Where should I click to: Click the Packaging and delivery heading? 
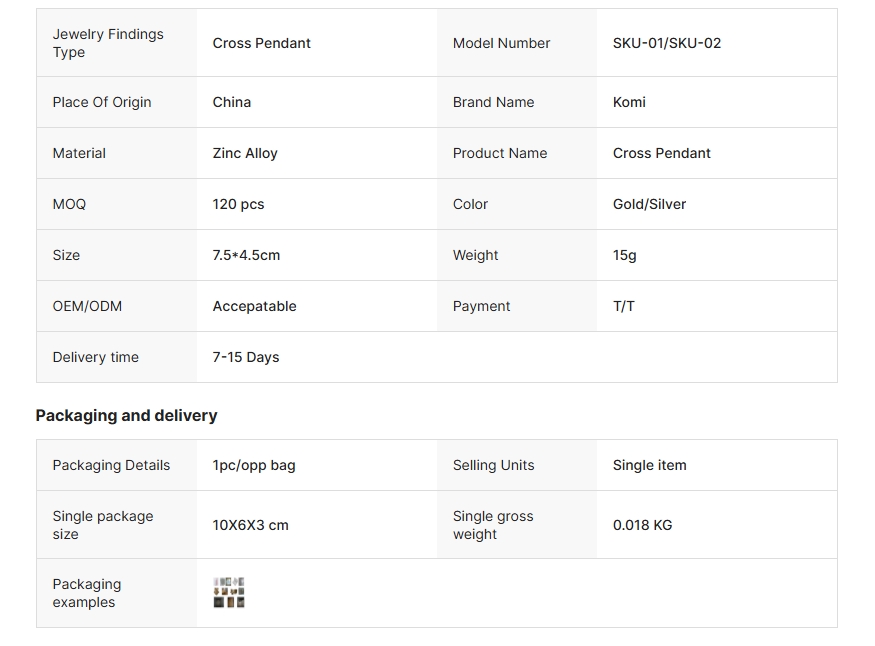pos(126,415)
